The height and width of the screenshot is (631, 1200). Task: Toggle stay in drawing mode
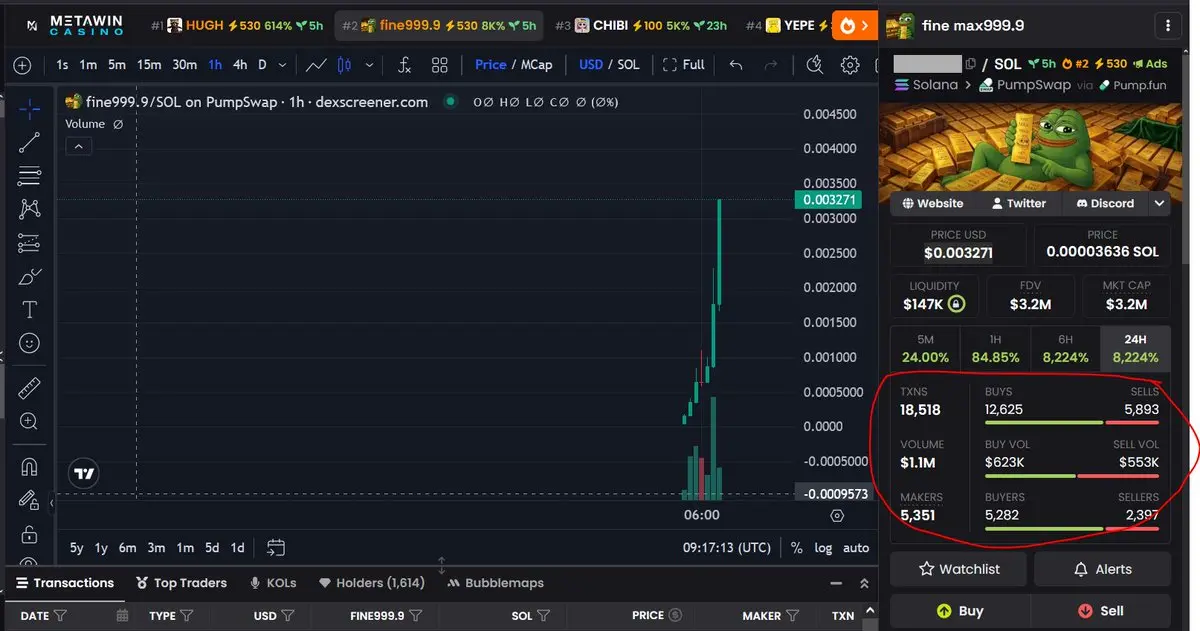pyautogui.click(x=30, y=499)
